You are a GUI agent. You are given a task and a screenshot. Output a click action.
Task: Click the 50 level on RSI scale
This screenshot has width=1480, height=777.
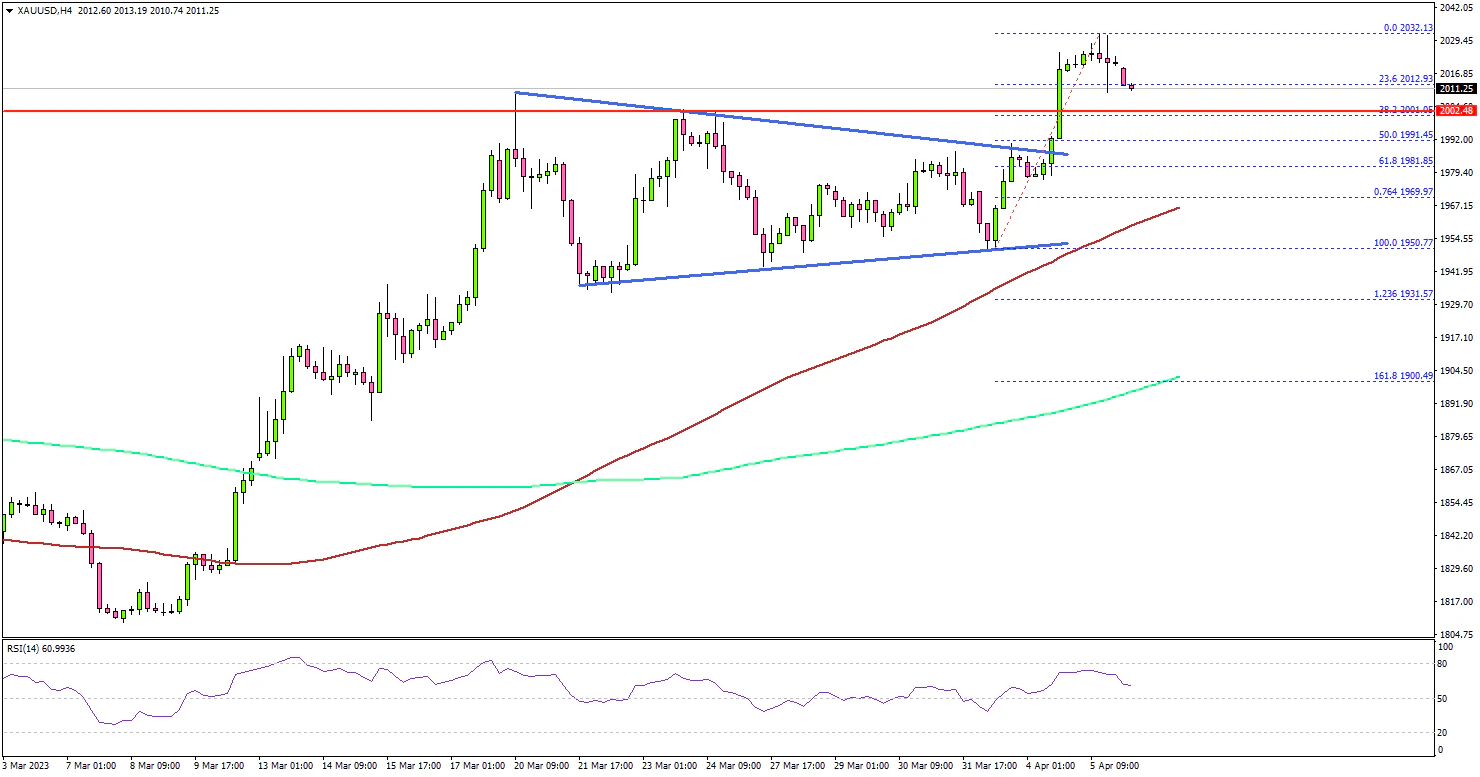[x=1442, y=698]
